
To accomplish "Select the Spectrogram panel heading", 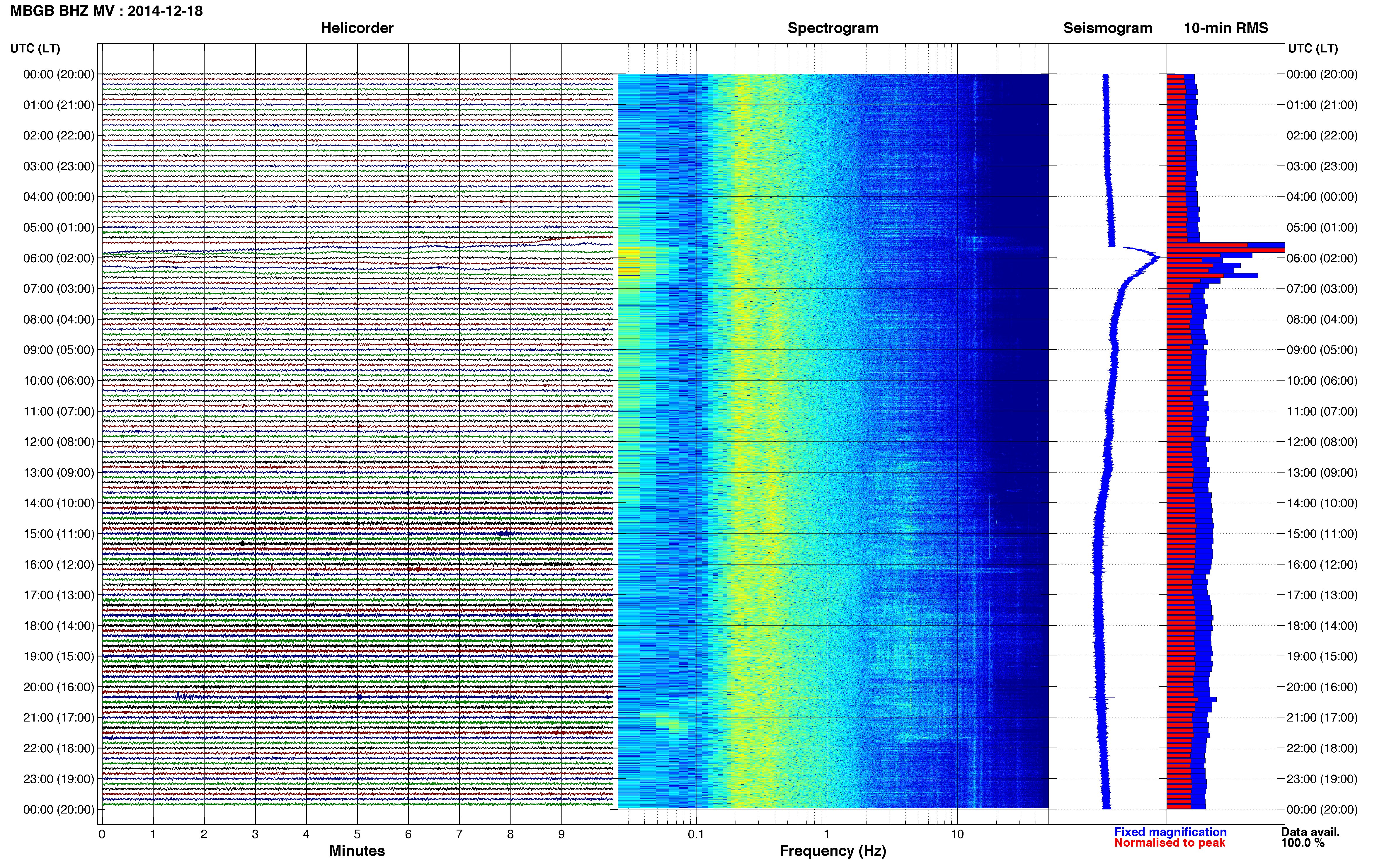I will coord(833,28).
